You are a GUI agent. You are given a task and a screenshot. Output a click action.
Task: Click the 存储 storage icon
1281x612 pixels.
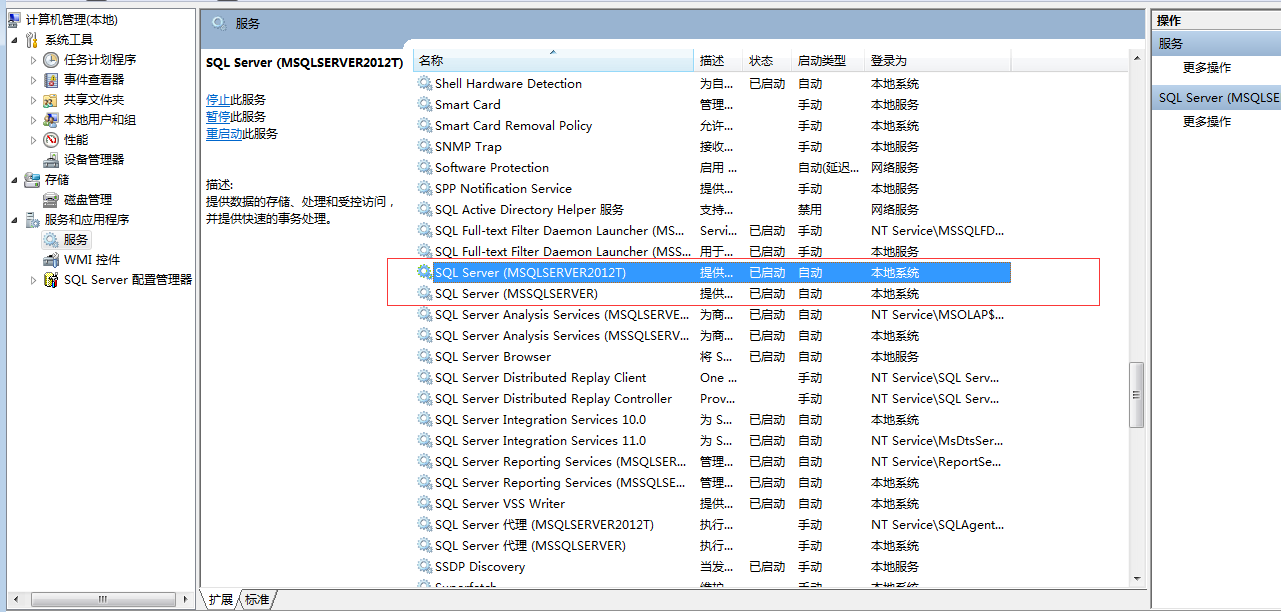tap(32, 180)
